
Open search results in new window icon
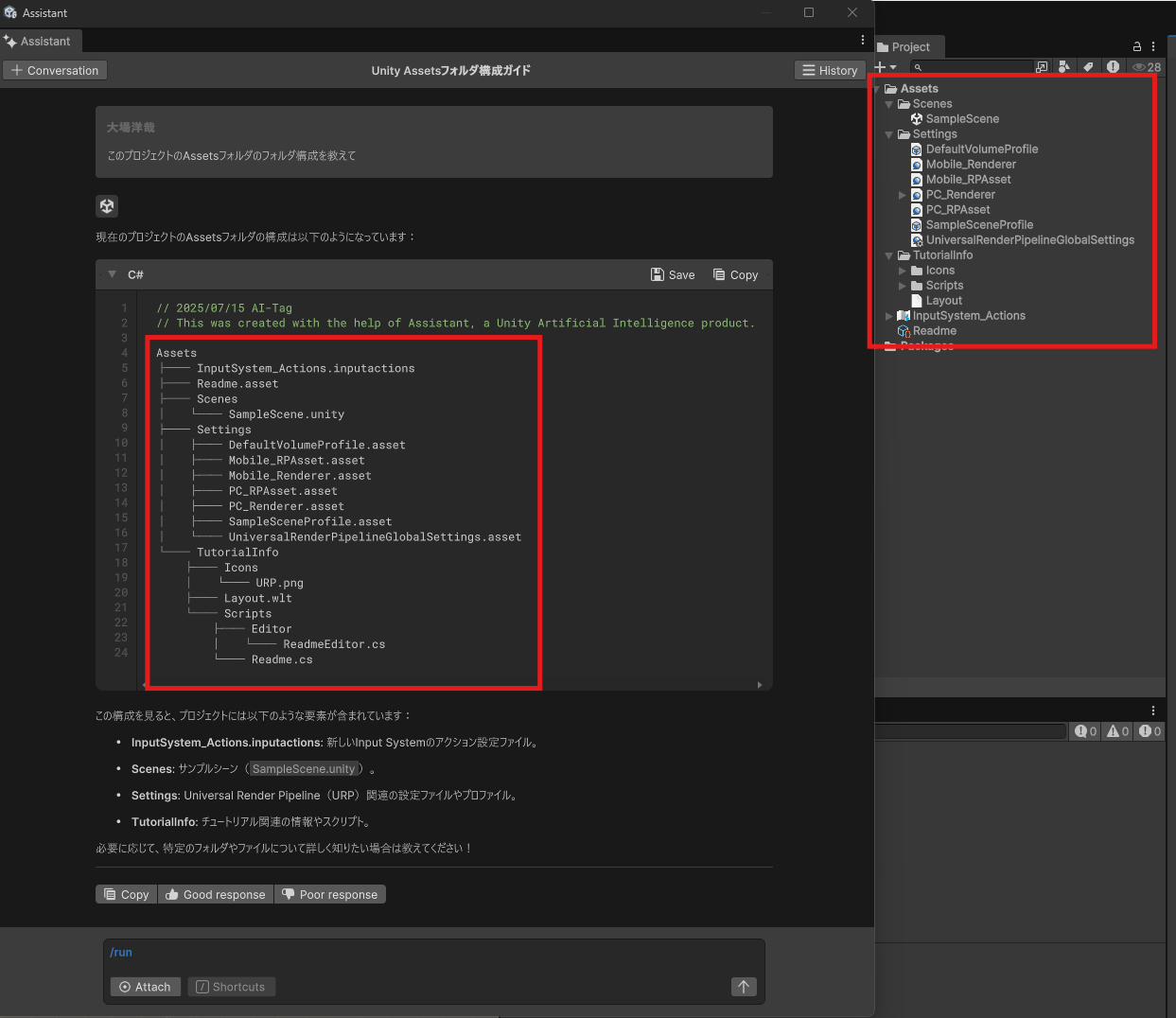[x=1042, y=67]
